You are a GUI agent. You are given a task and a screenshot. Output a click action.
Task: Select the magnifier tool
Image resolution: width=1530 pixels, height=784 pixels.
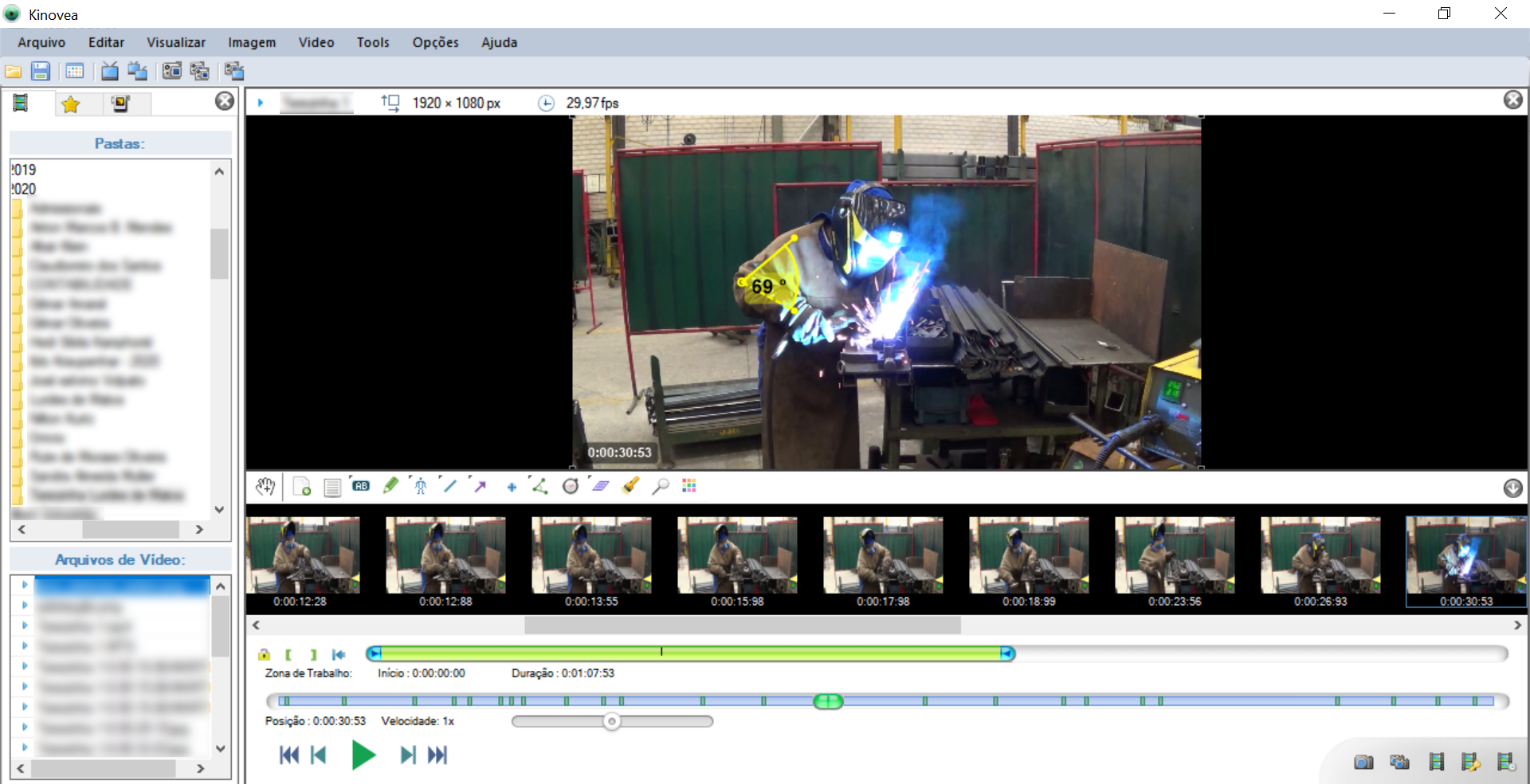pyautogui.click(x=660, y=486)
